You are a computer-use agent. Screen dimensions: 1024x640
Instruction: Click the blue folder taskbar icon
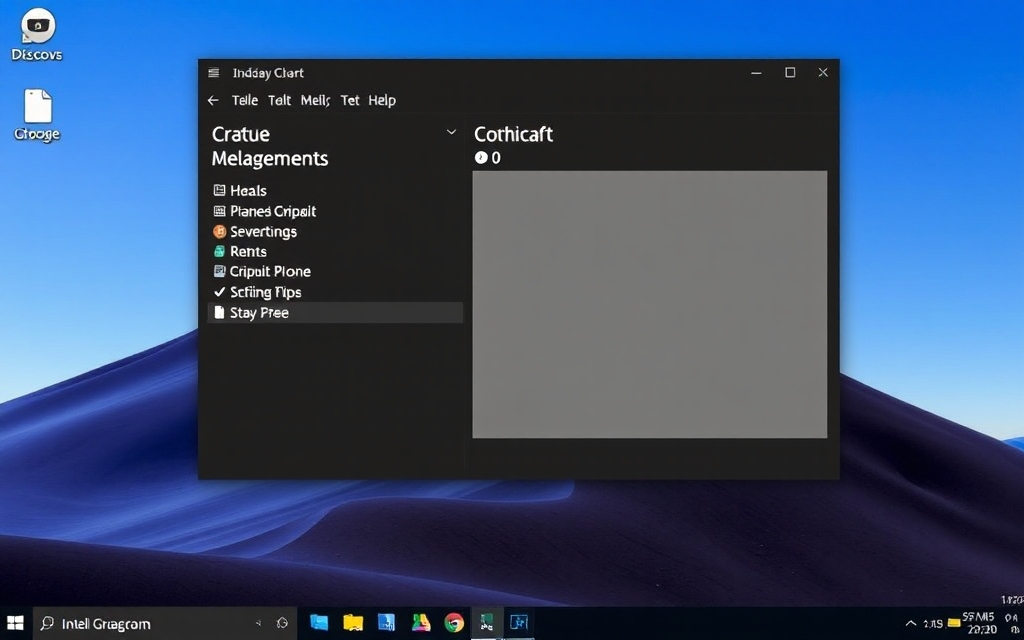319,623
